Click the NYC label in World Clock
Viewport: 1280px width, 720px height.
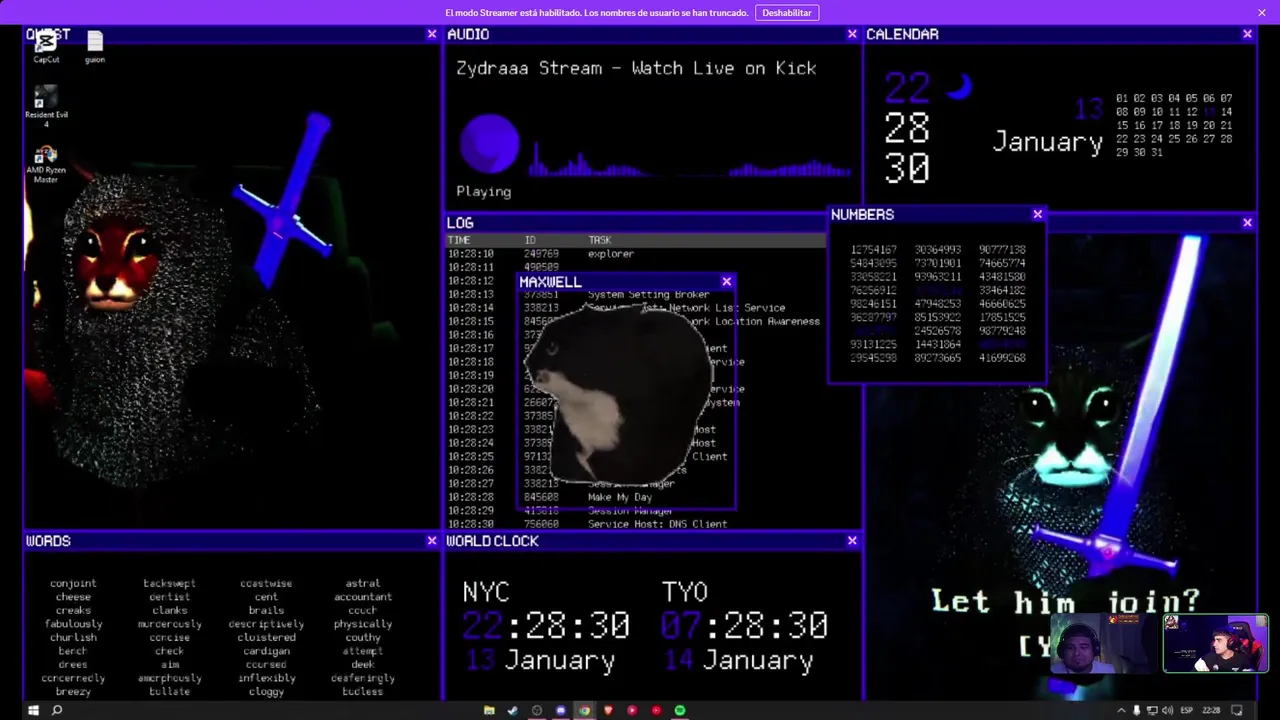tap(485, 592)
